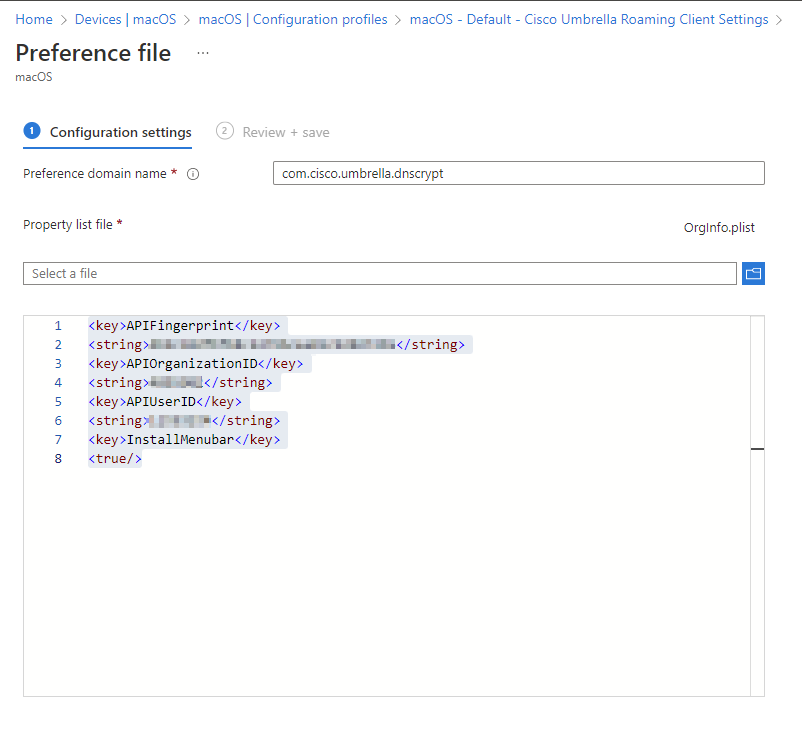Screen dimensions: 802x747
Task: Show info tooltip for Preference domain name
Action: coord(193,174)
